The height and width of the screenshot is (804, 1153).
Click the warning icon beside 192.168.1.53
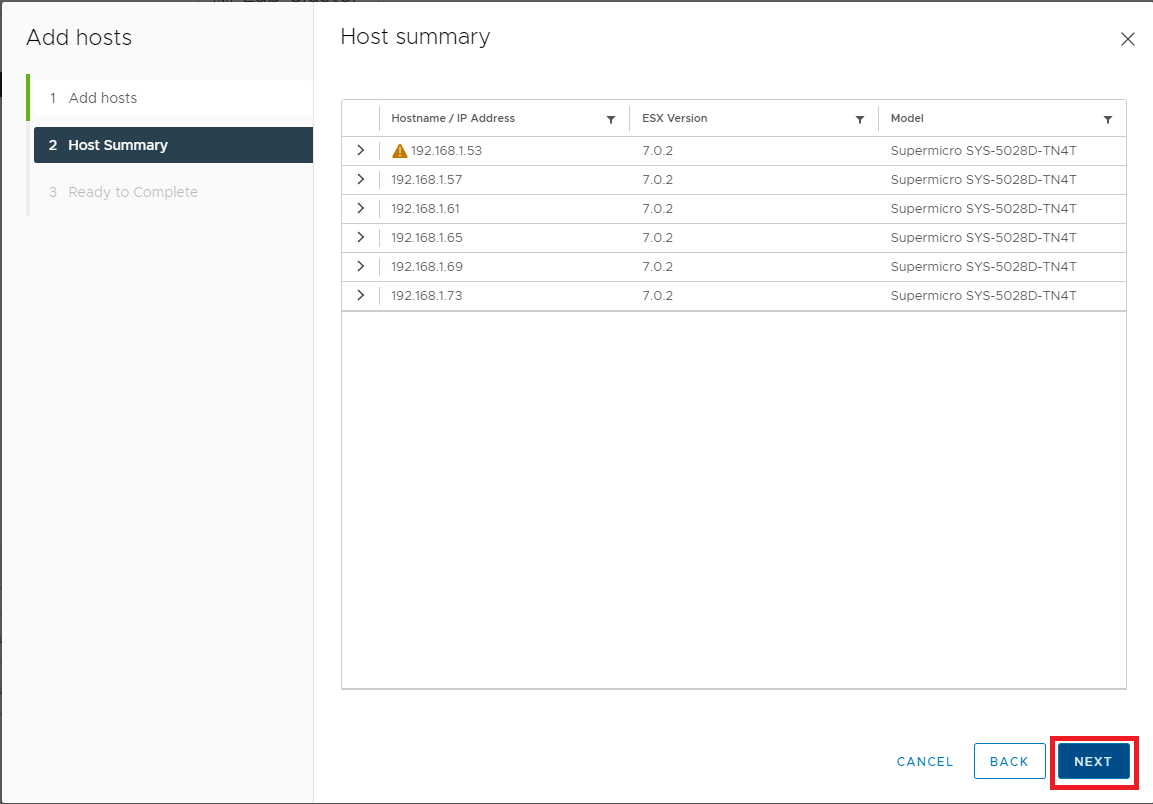400,151
